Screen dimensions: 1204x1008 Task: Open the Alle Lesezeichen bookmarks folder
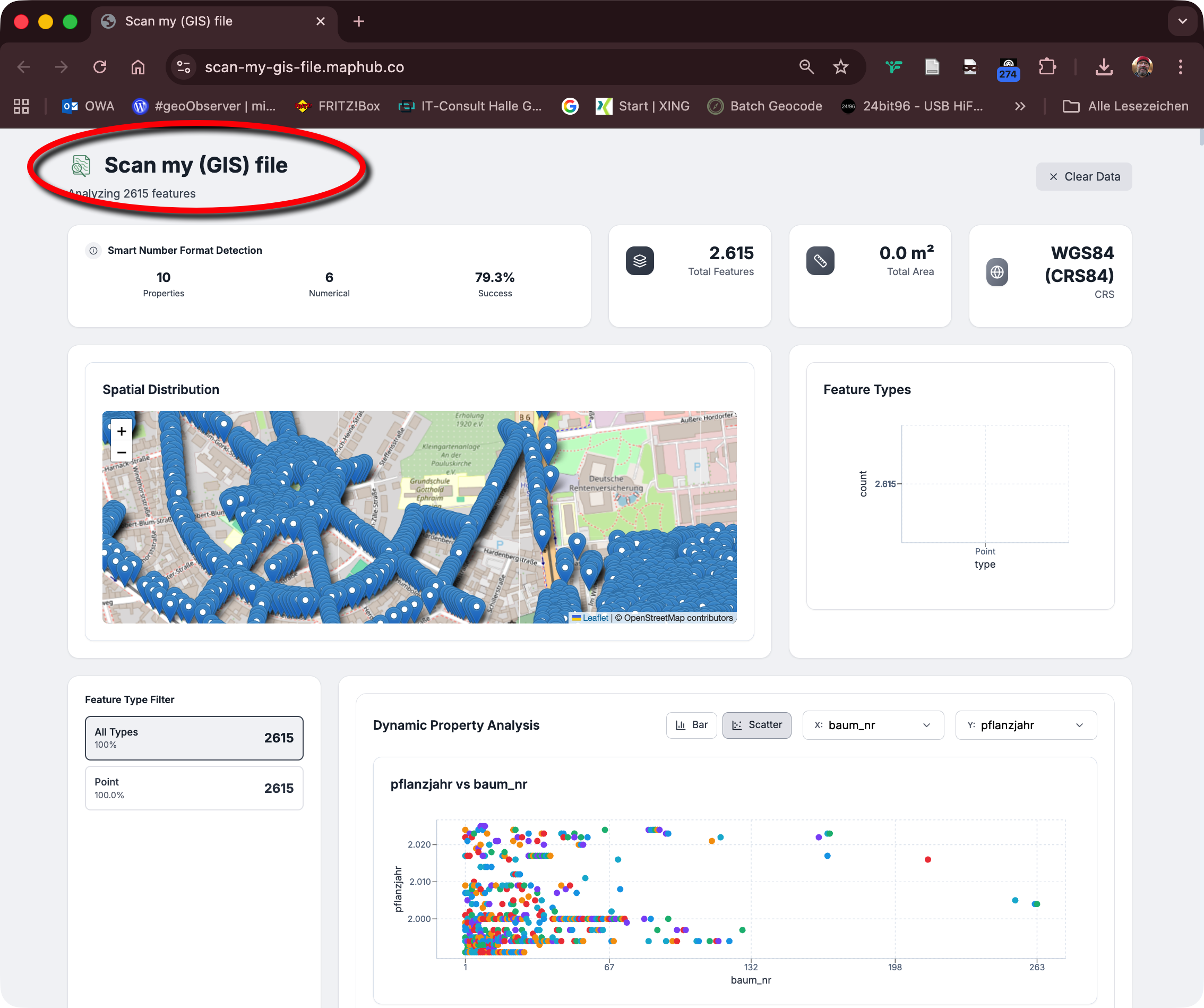[x=1125, y=106]
